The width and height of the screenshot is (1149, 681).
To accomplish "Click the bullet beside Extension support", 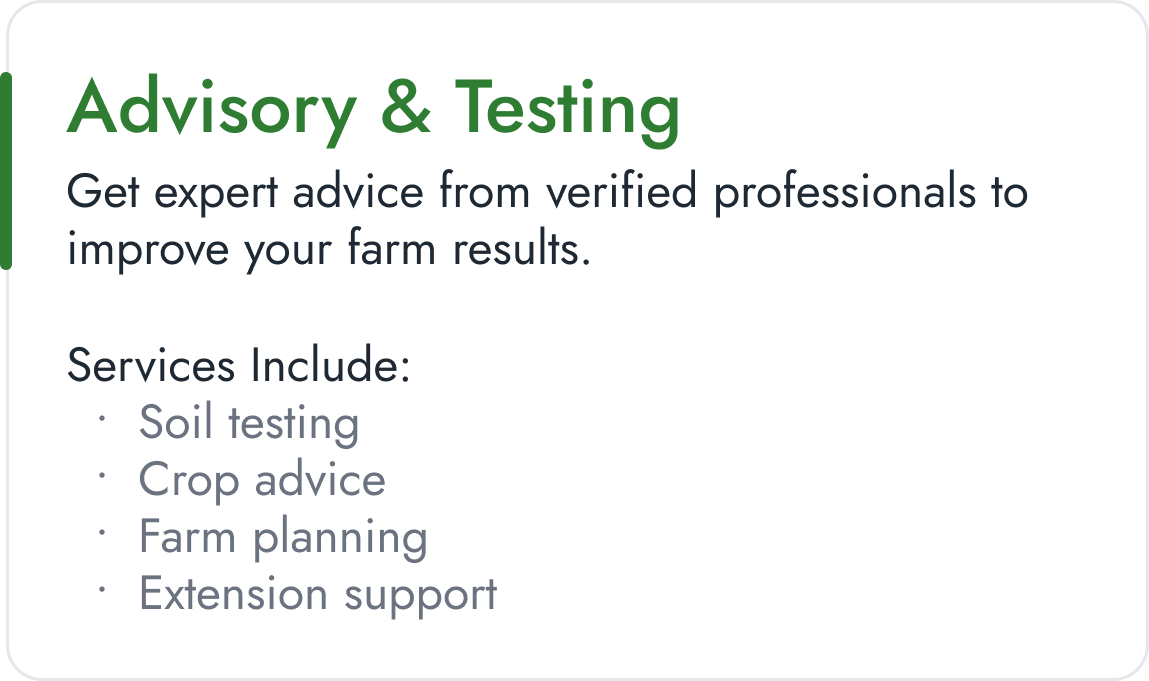I will [102, 591].
